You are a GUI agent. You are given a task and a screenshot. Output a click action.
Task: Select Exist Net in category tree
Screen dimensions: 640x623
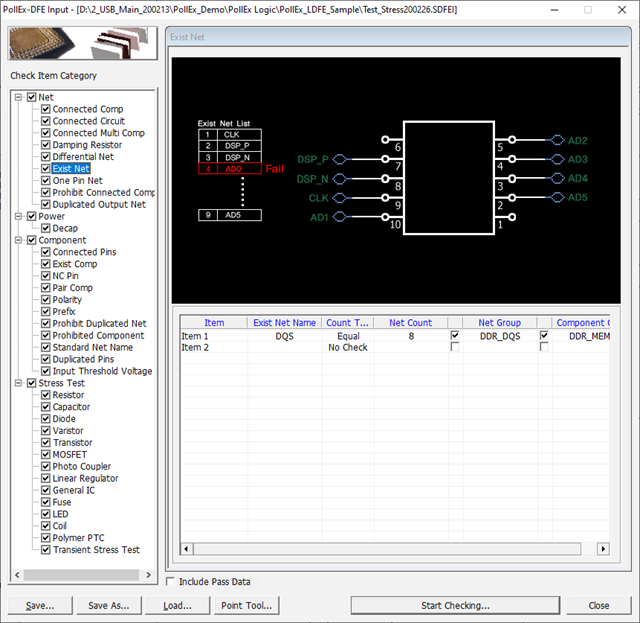coord(71,169)
